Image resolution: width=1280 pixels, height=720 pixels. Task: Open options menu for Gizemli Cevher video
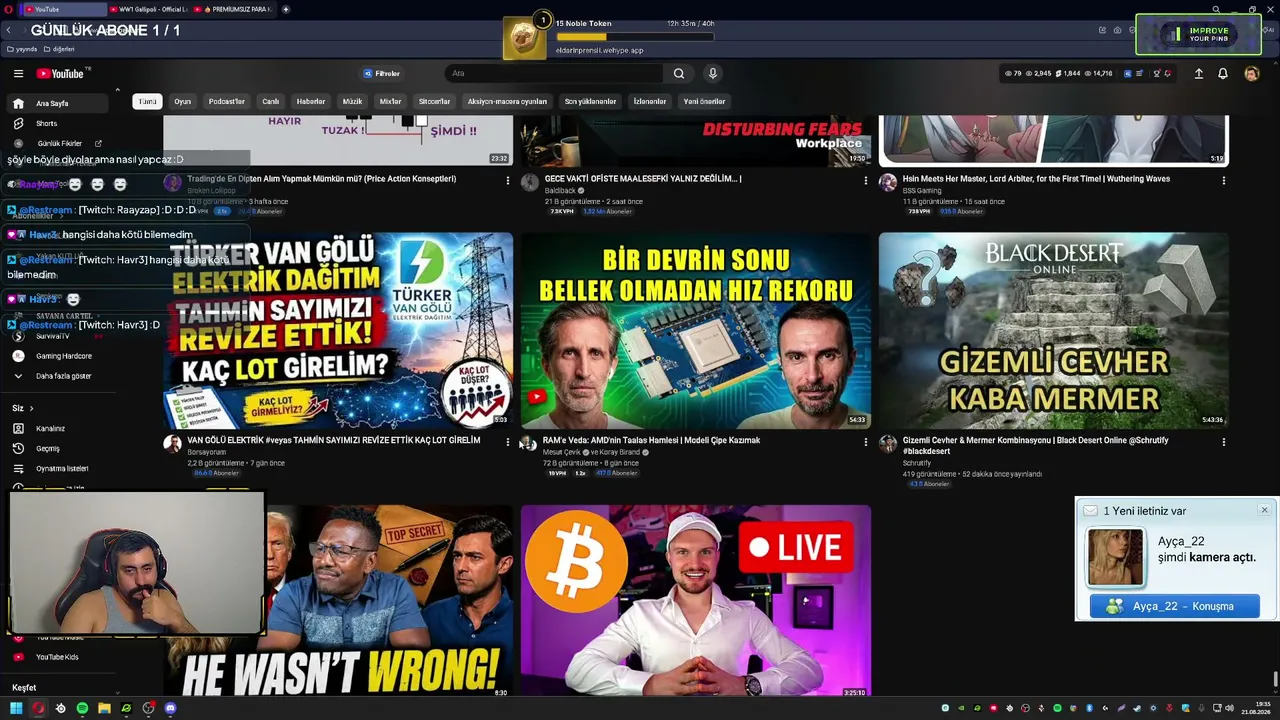coord(1224,442)
